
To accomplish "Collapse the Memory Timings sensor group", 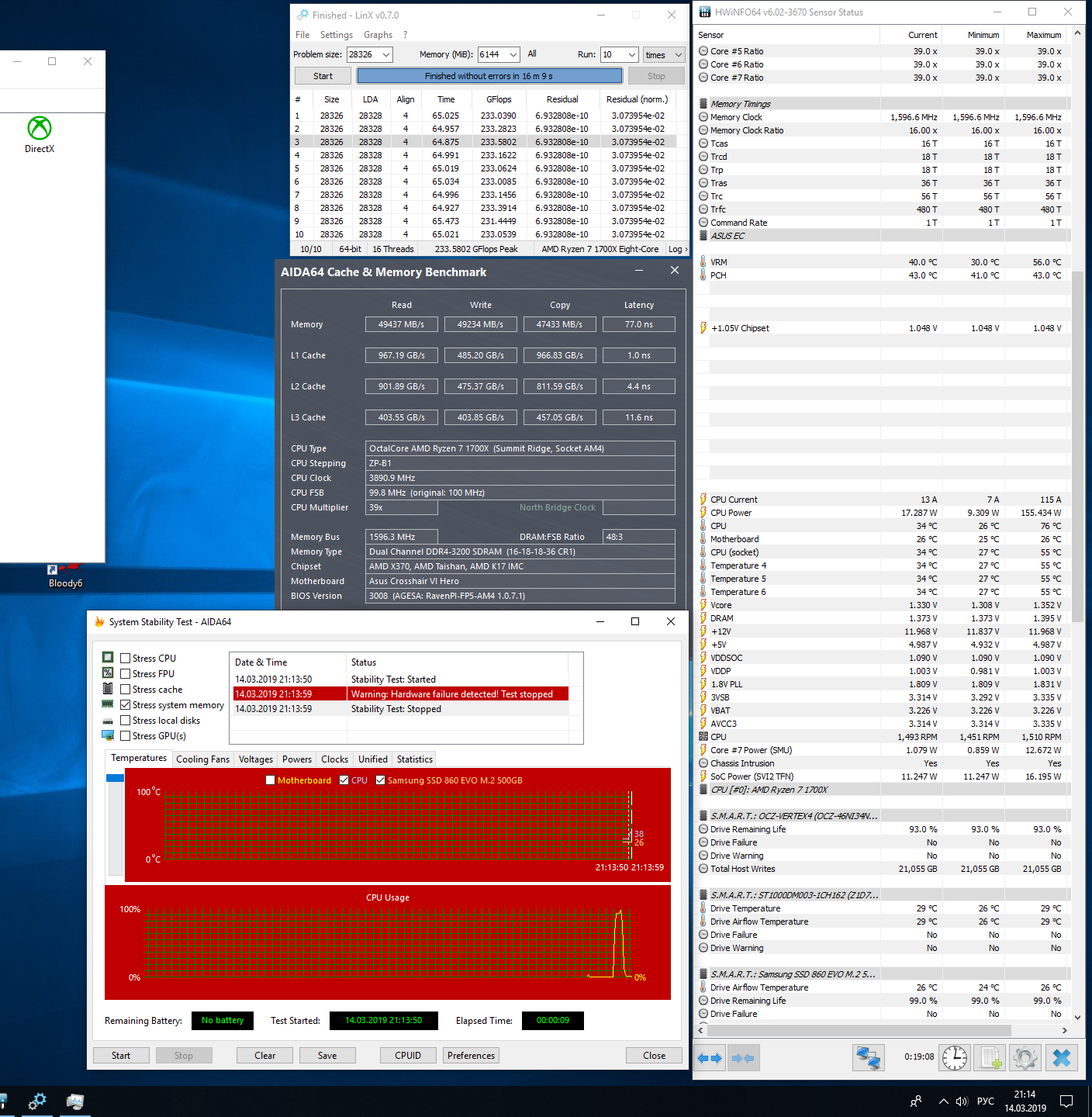I will pos(703,104).
